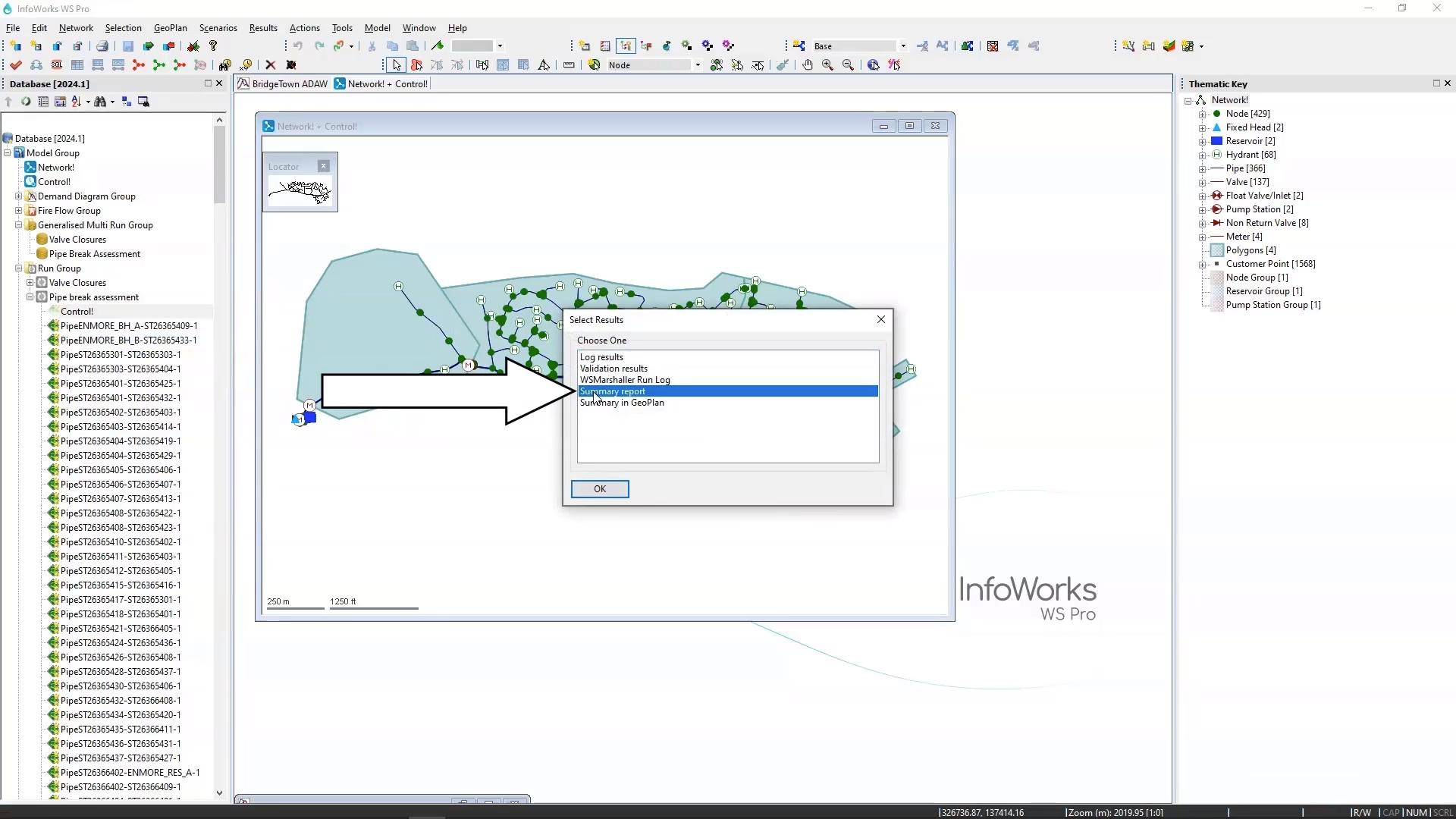1456x819 pixels.
Task: Collapse the Network! thematic key root
Action: 1188,101
